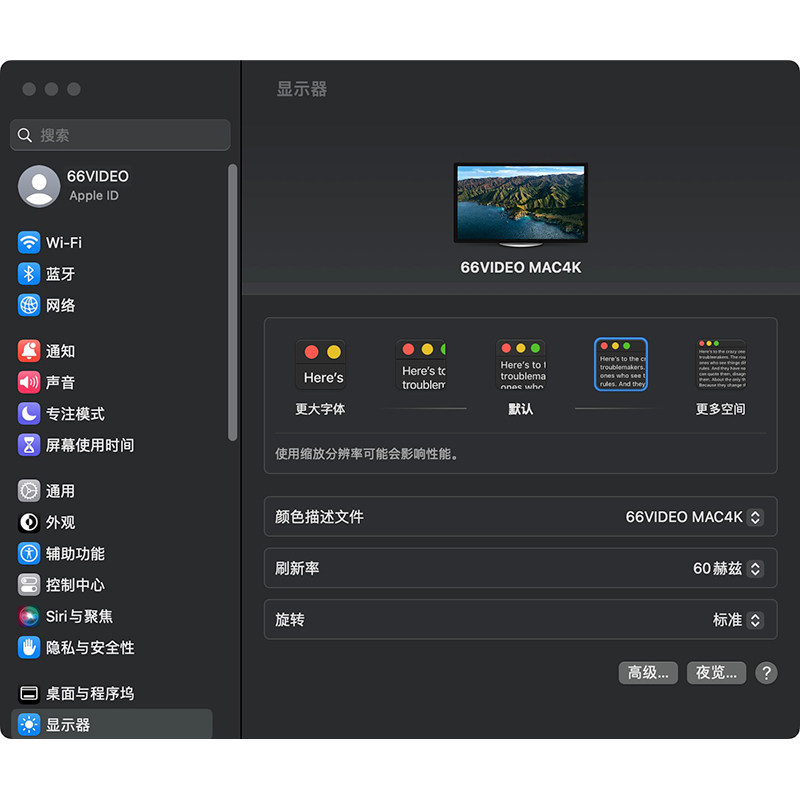Select second resolution option showing "Here's to troublem"

tap(420, 365)
